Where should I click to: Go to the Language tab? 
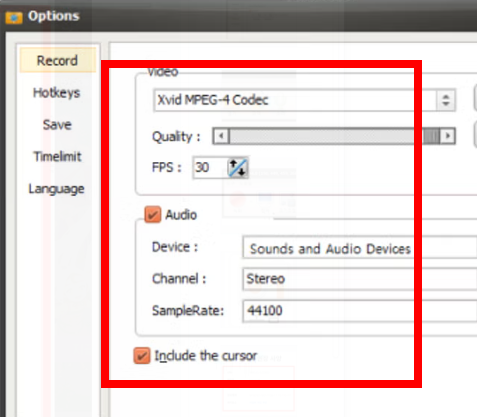pos(57,189)
